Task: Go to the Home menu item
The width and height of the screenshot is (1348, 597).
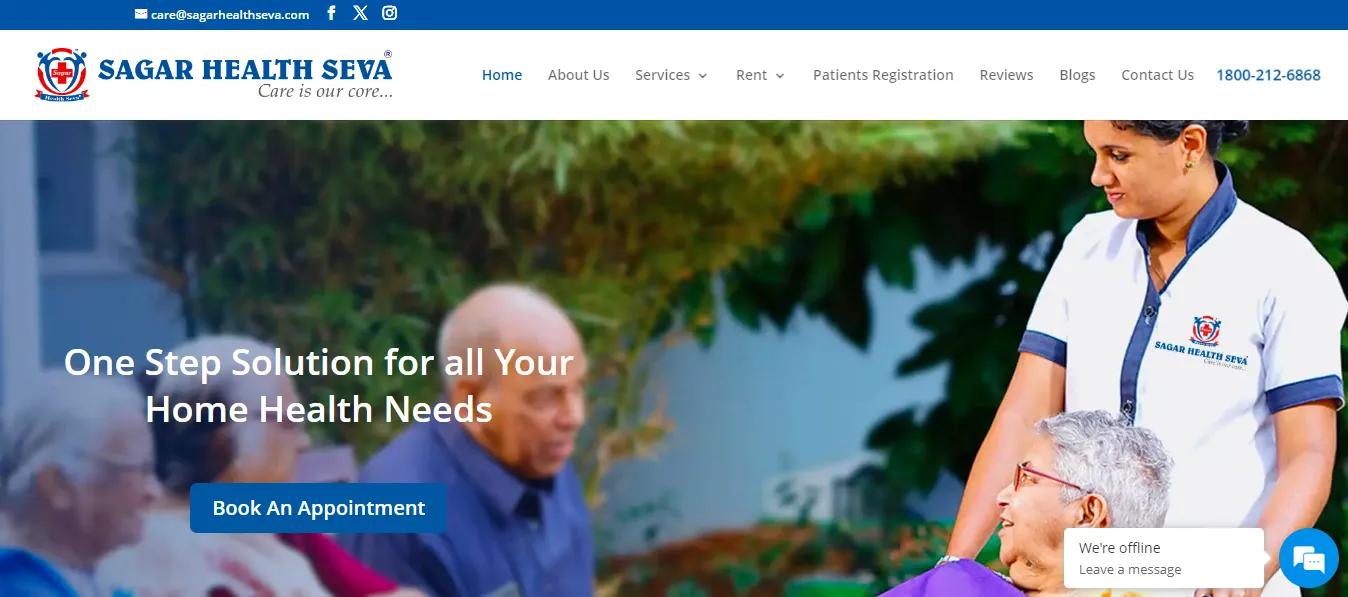Action: [502, 75]
